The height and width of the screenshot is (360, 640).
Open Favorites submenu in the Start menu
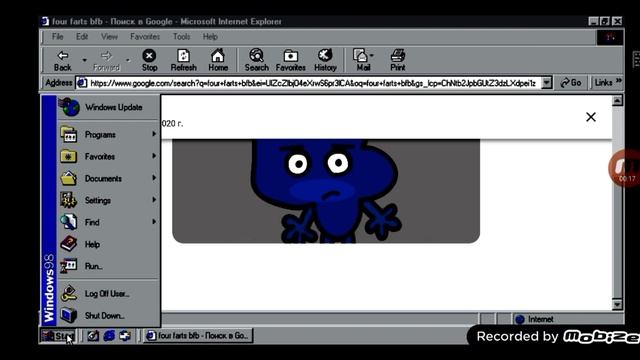pyautogui.click(x=108, y=157)
